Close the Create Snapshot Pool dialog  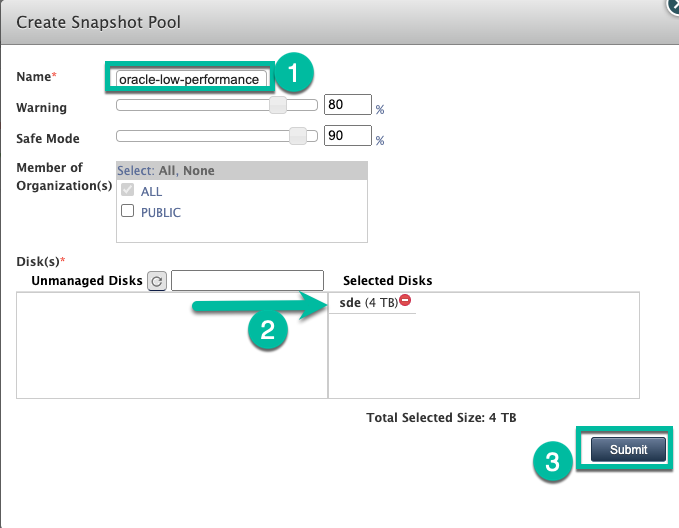pos(672,4)
